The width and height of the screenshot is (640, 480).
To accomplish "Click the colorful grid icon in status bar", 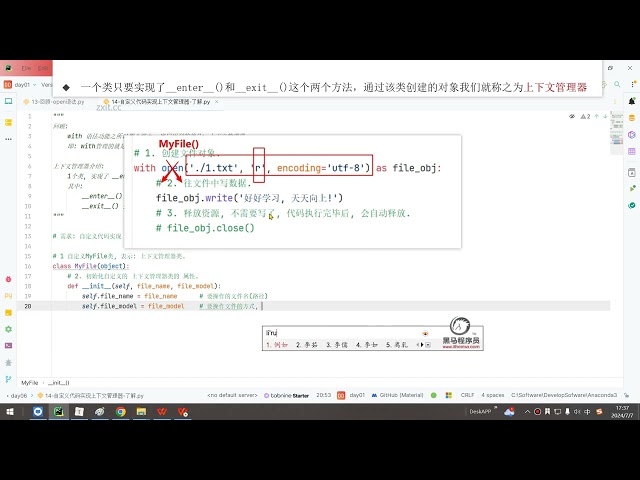I will 449,395.
